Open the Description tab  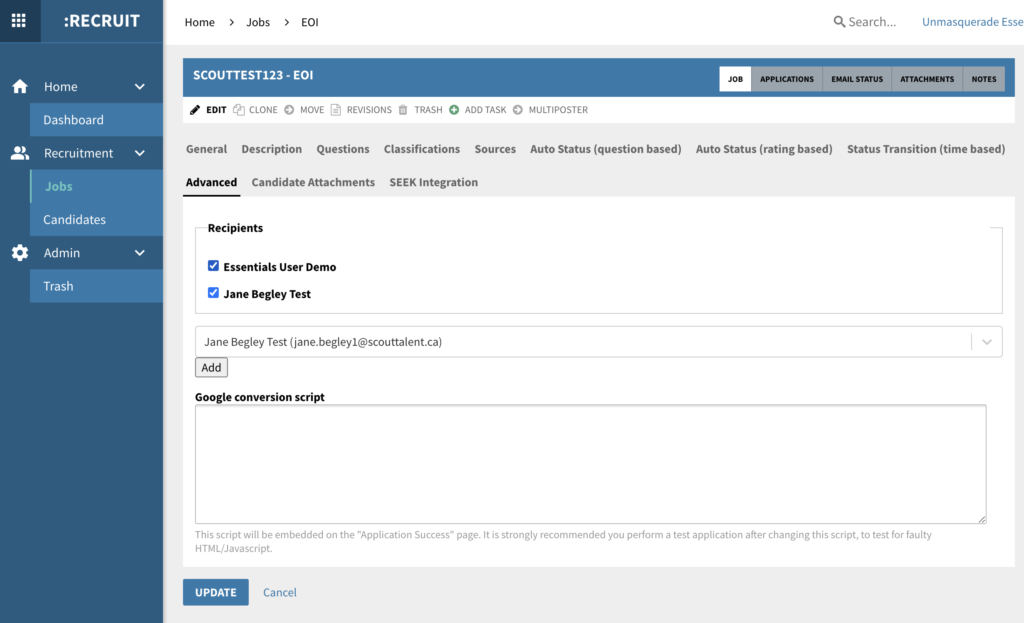tap(272, 149)
